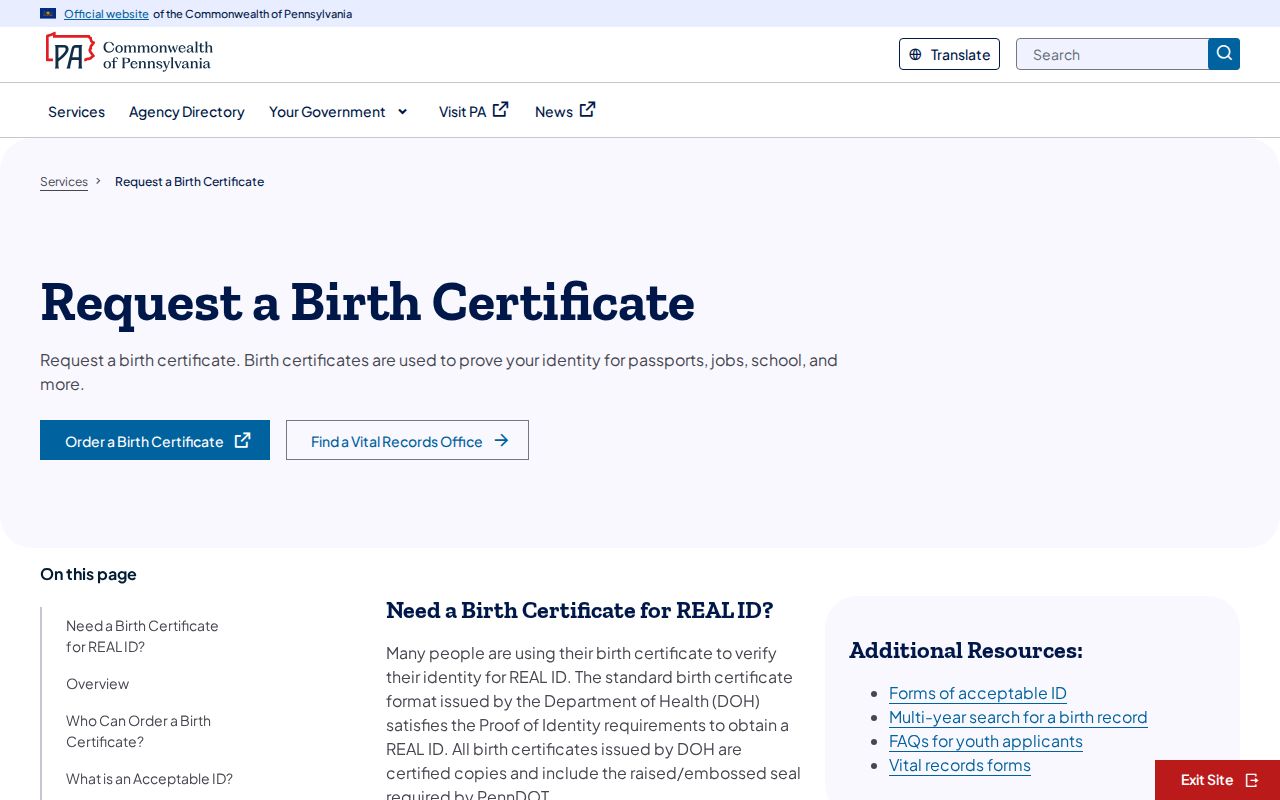Click the Services breadcrumb link
This screenshot has height=800, width=1280.
pyautogui.click(x=64, y=181)
